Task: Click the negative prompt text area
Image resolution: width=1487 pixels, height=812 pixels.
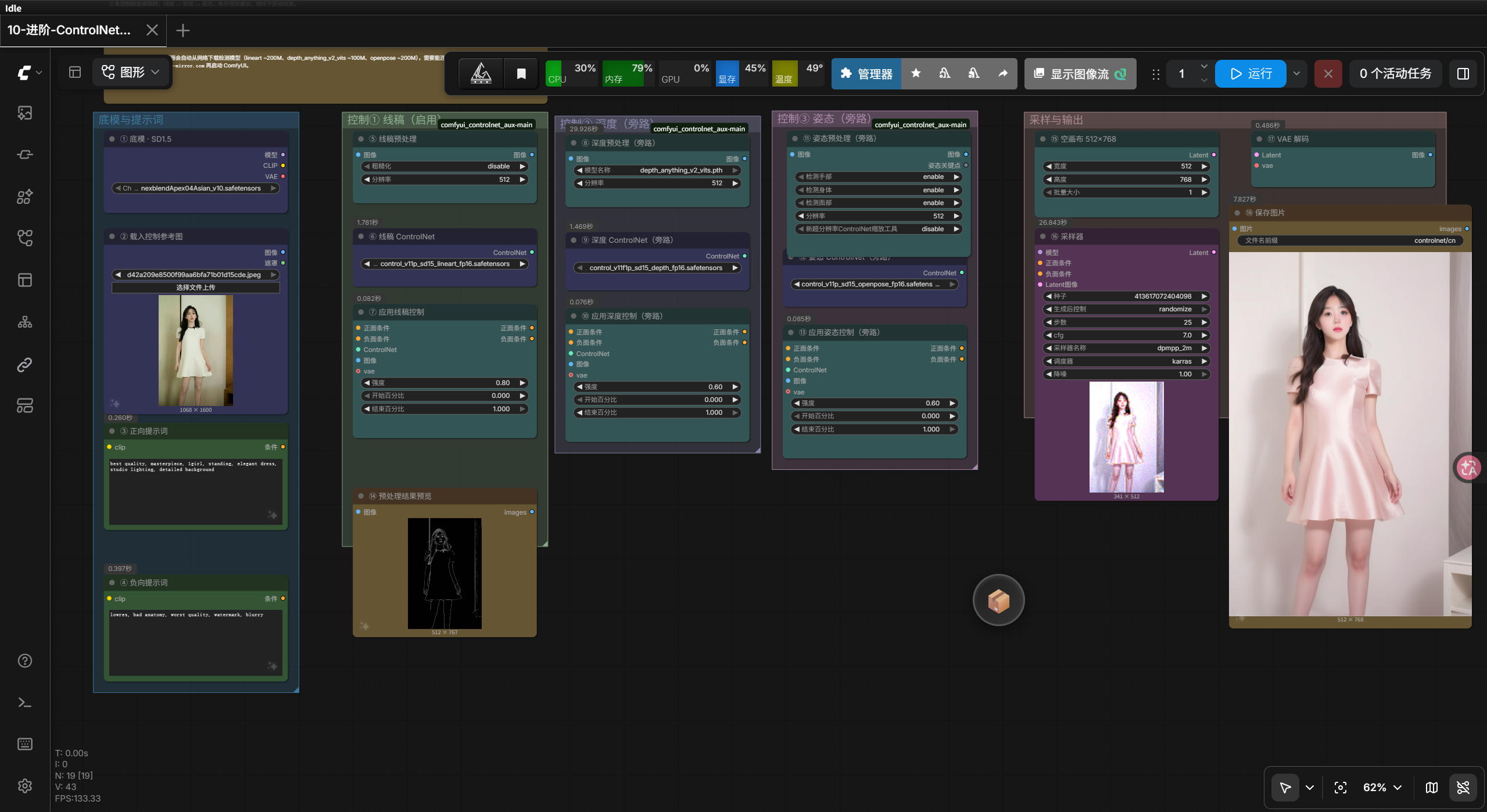Action: tap(196, 642)
